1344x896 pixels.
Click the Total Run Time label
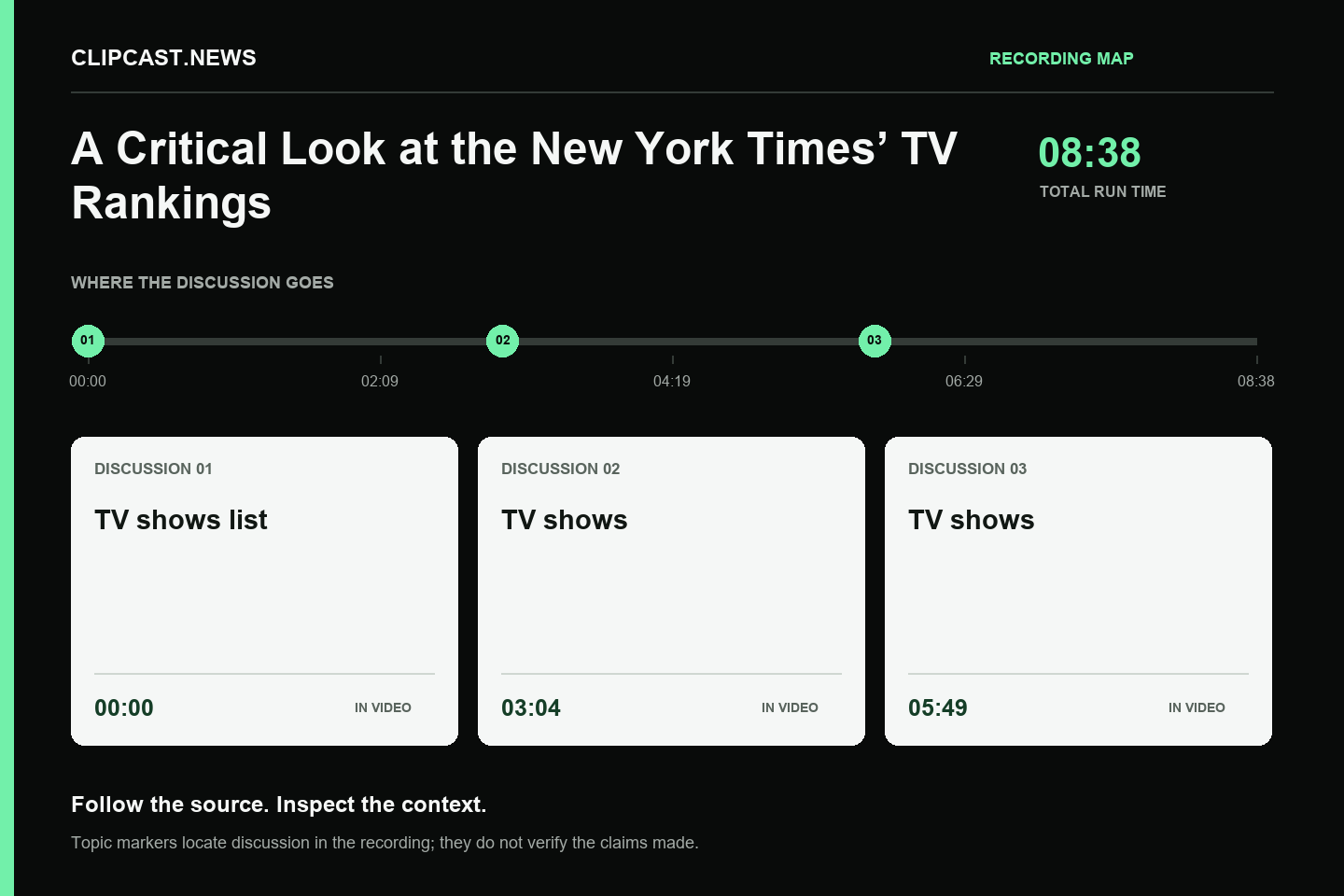[1103, 191]
